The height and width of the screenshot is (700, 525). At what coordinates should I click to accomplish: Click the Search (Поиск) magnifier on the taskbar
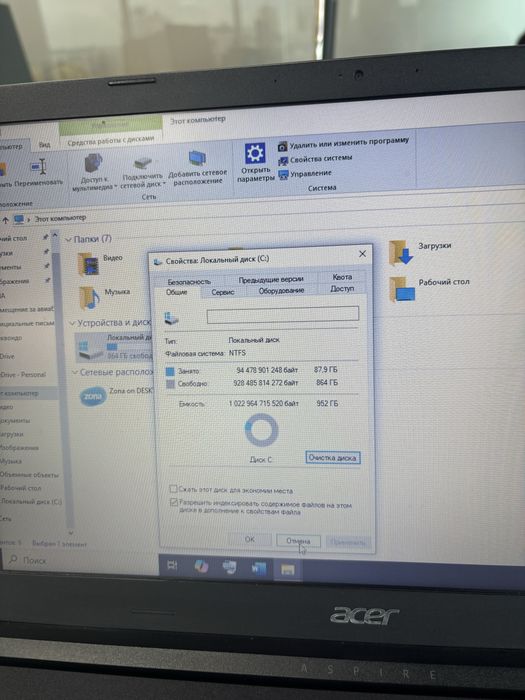pos(13,559)
